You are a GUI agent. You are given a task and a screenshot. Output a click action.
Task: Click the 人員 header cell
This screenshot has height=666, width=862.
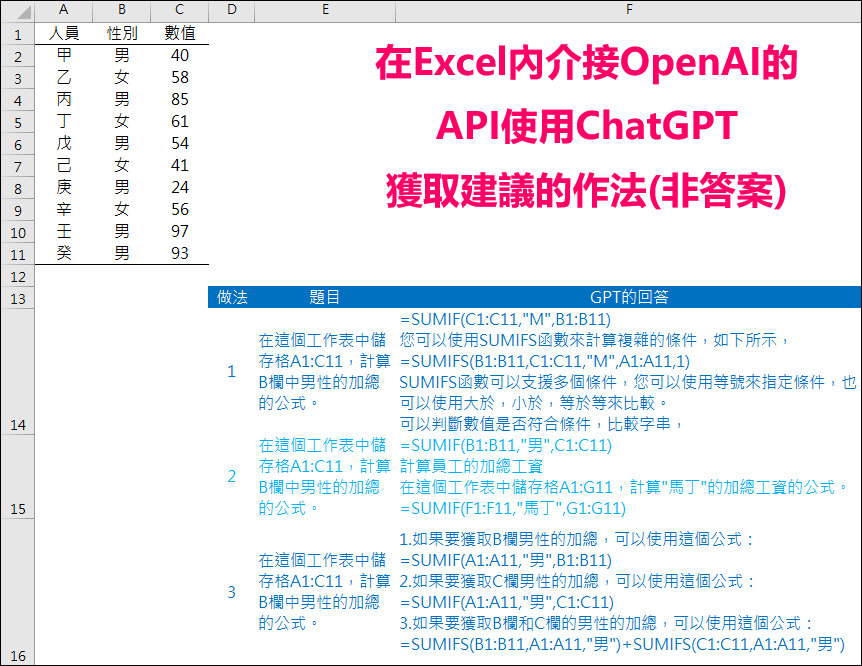click(x=64, y=34)
